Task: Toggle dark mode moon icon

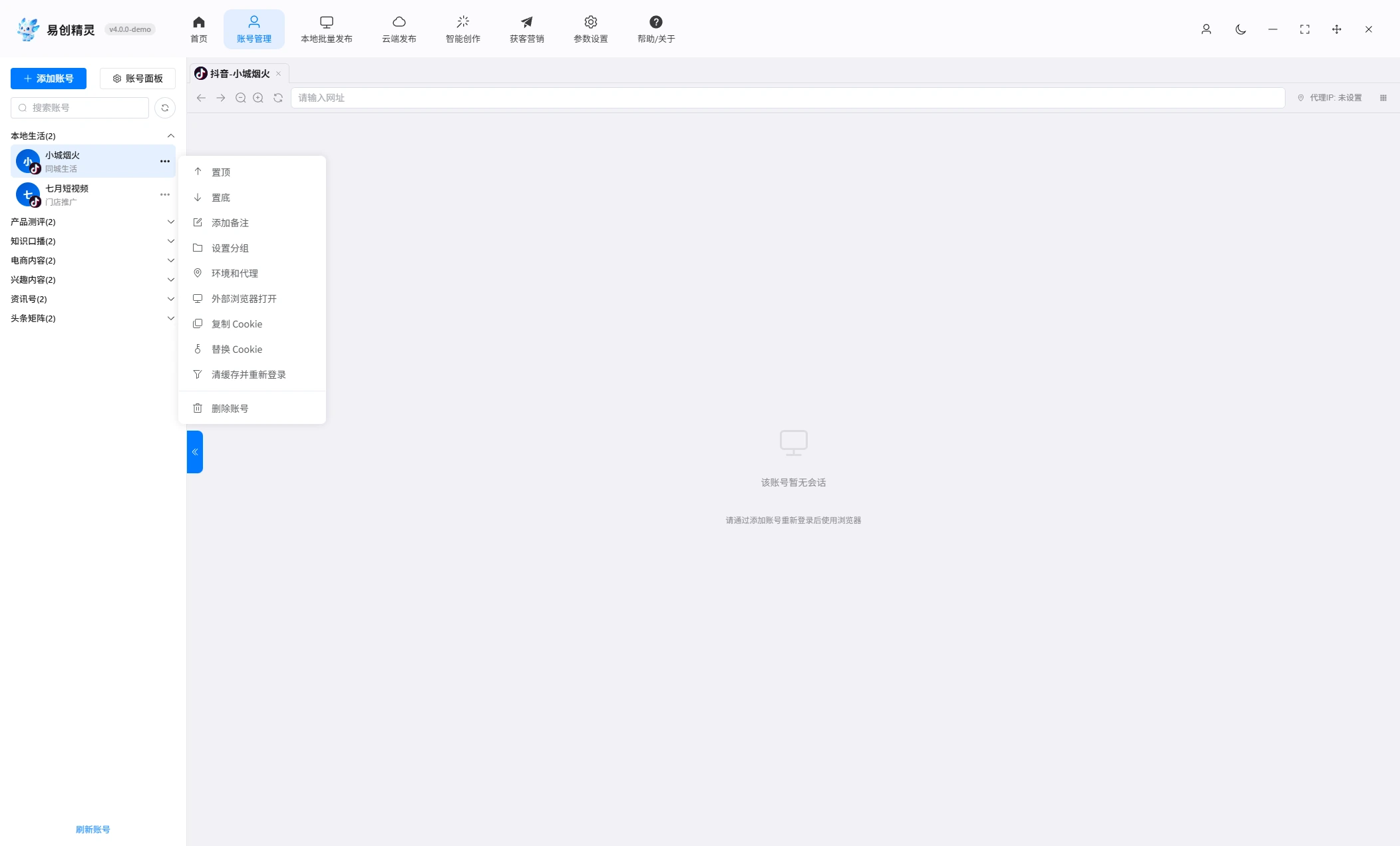Action: (x=1240, y=29)
